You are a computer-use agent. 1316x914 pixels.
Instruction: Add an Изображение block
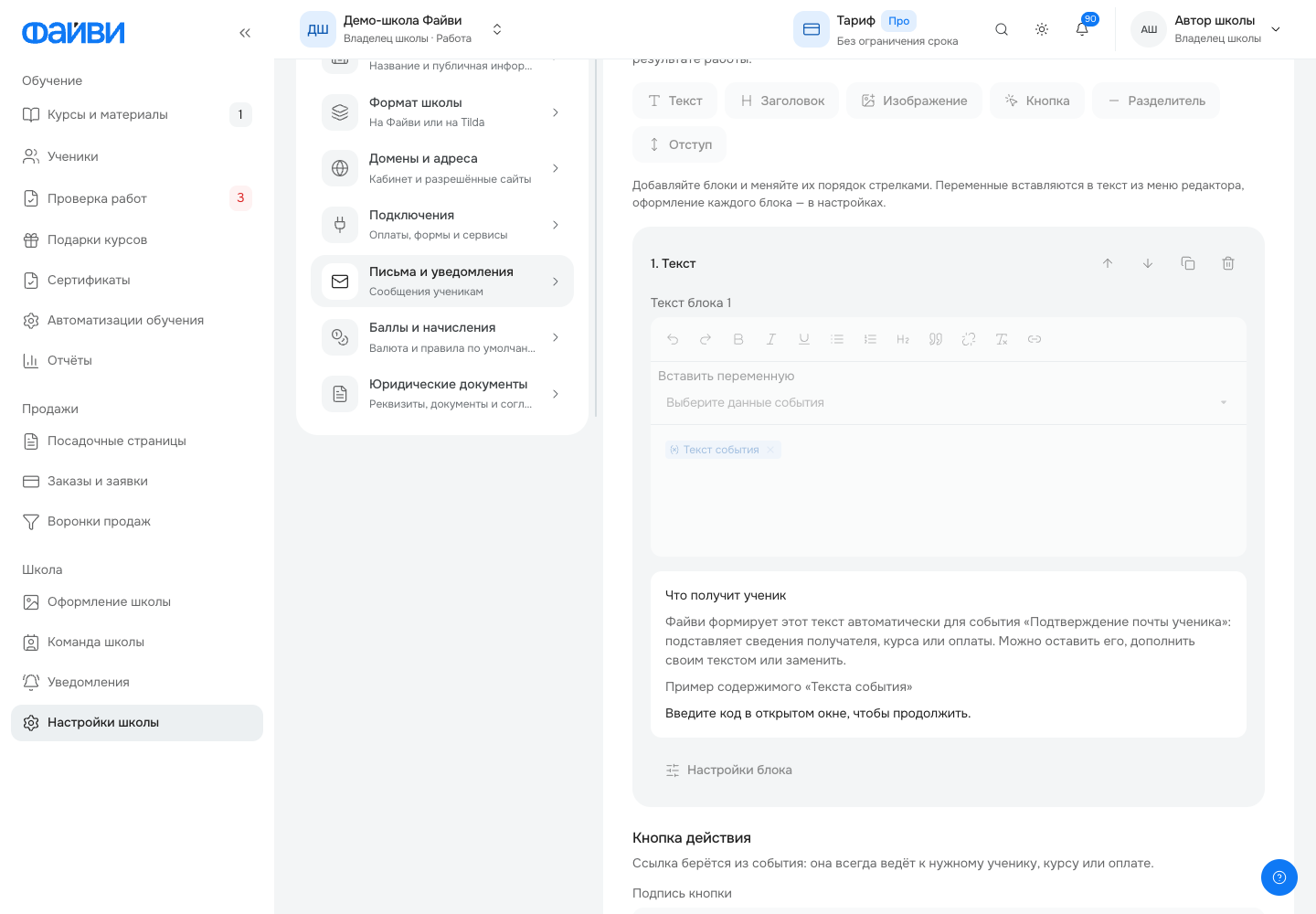click(914, 101)
